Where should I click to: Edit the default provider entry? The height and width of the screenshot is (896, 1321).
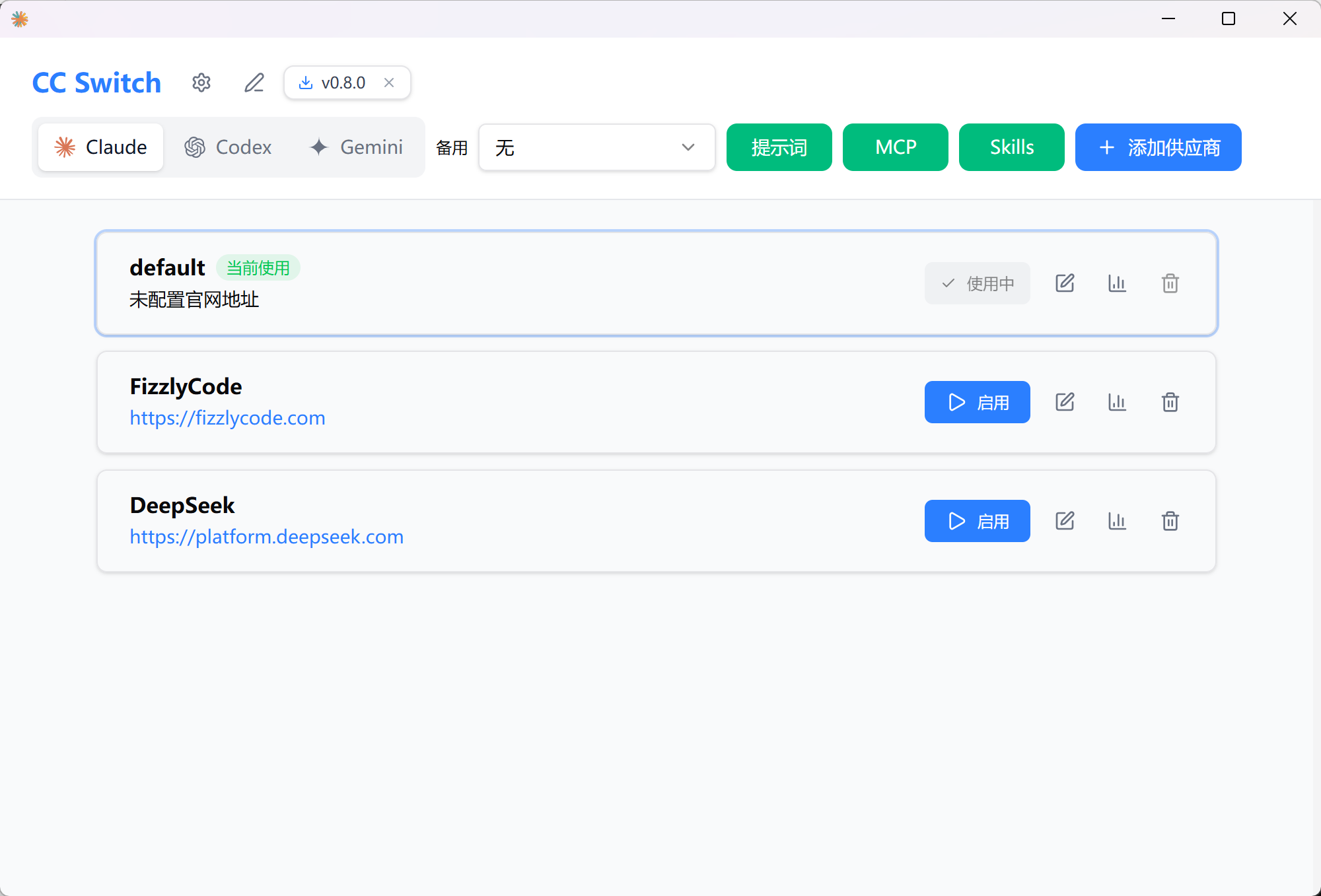pos(1065,283)
